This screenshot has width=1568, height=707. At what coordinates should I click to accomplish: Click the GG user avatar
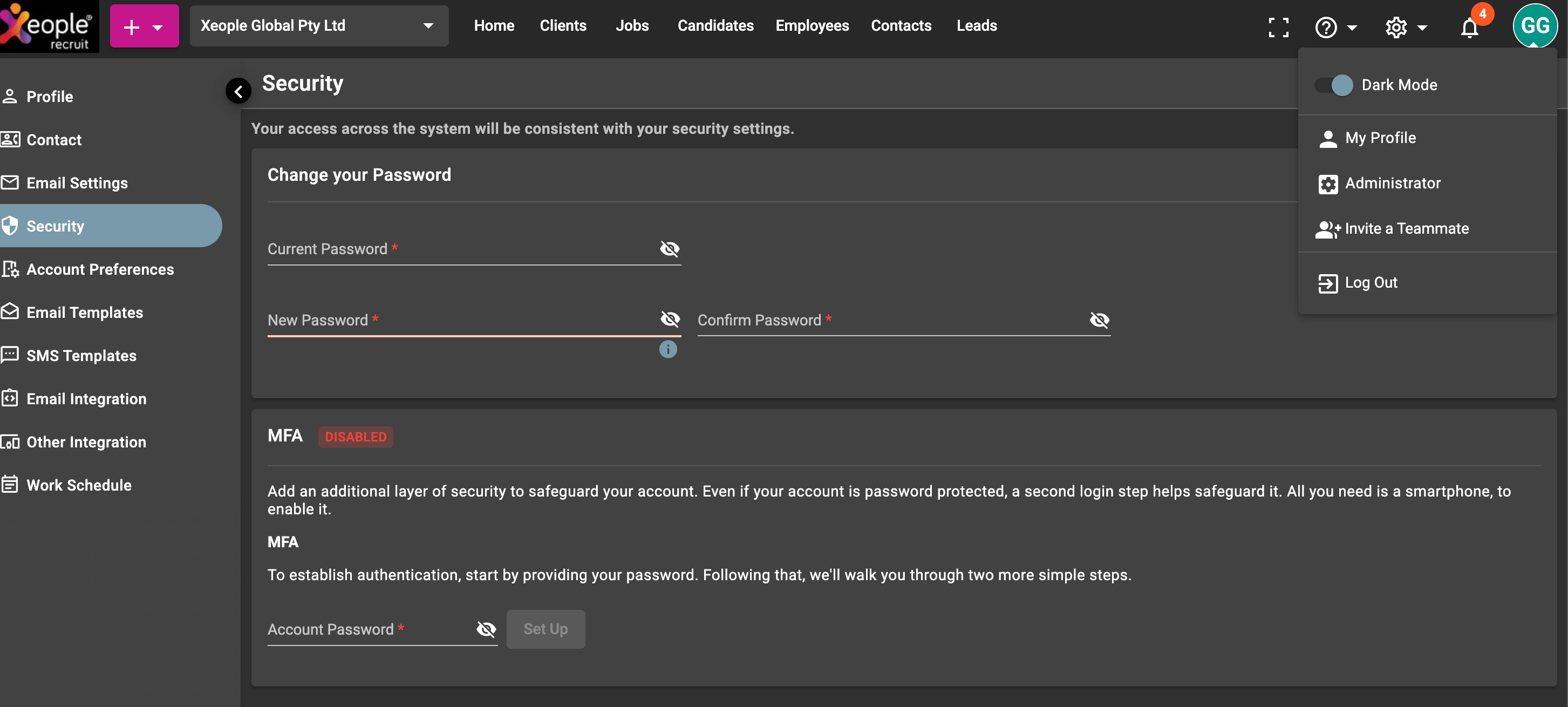[x=1535, y=25]
